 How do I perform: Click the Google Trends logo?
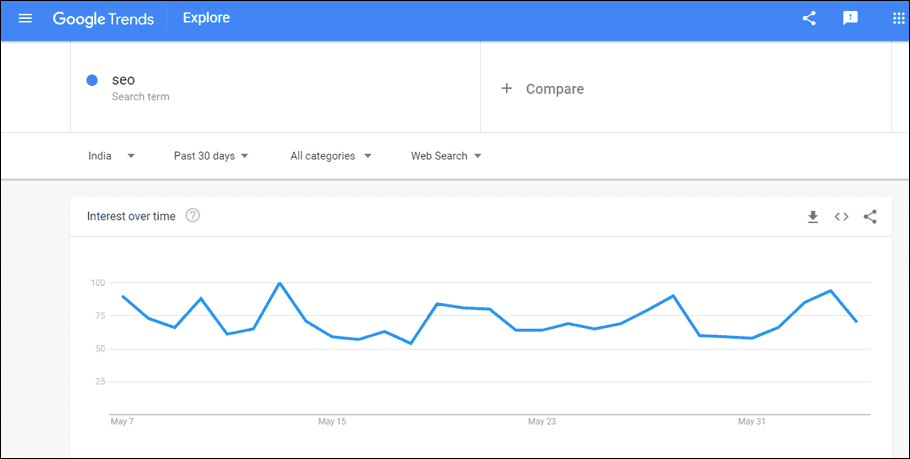click(103, 19)
